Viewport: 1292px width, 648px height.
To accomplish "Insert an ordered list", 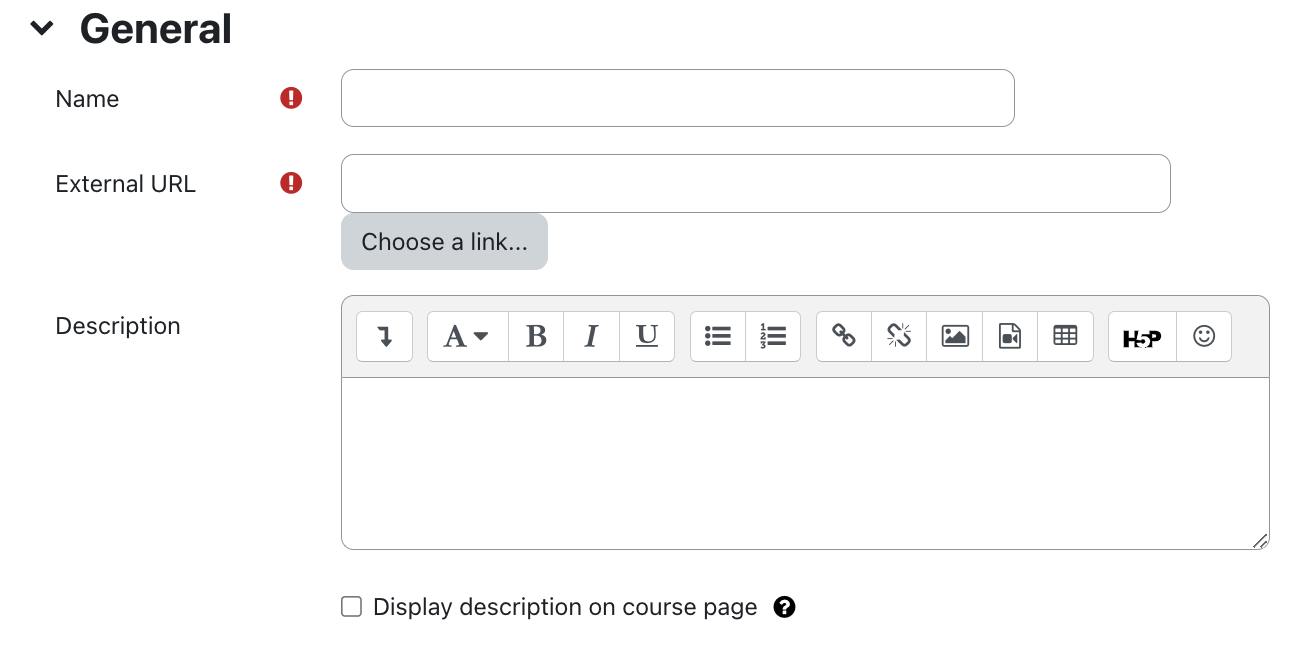I will point(772,336).
